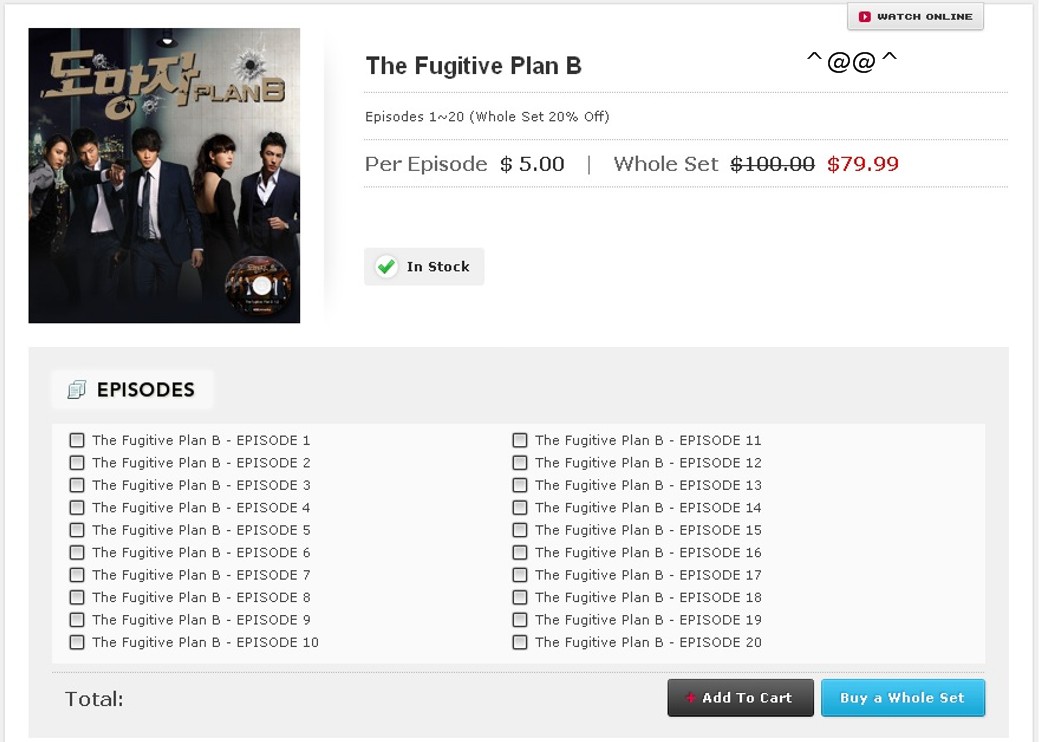Click The Fugitive Plan B poster thumbnail
Image resolution: width=1039 pixels, height=742 pixels.
click(164, 175)
